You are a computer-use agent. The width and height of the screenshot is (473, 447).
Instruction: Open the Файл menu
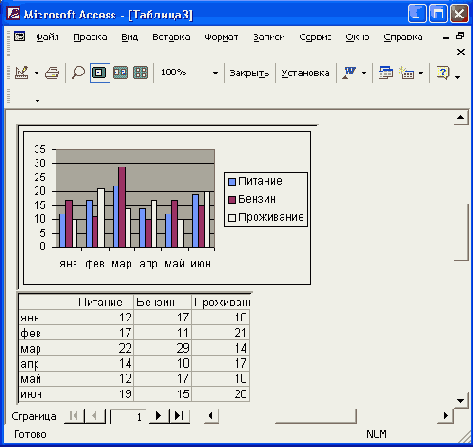tap(47, 37)
